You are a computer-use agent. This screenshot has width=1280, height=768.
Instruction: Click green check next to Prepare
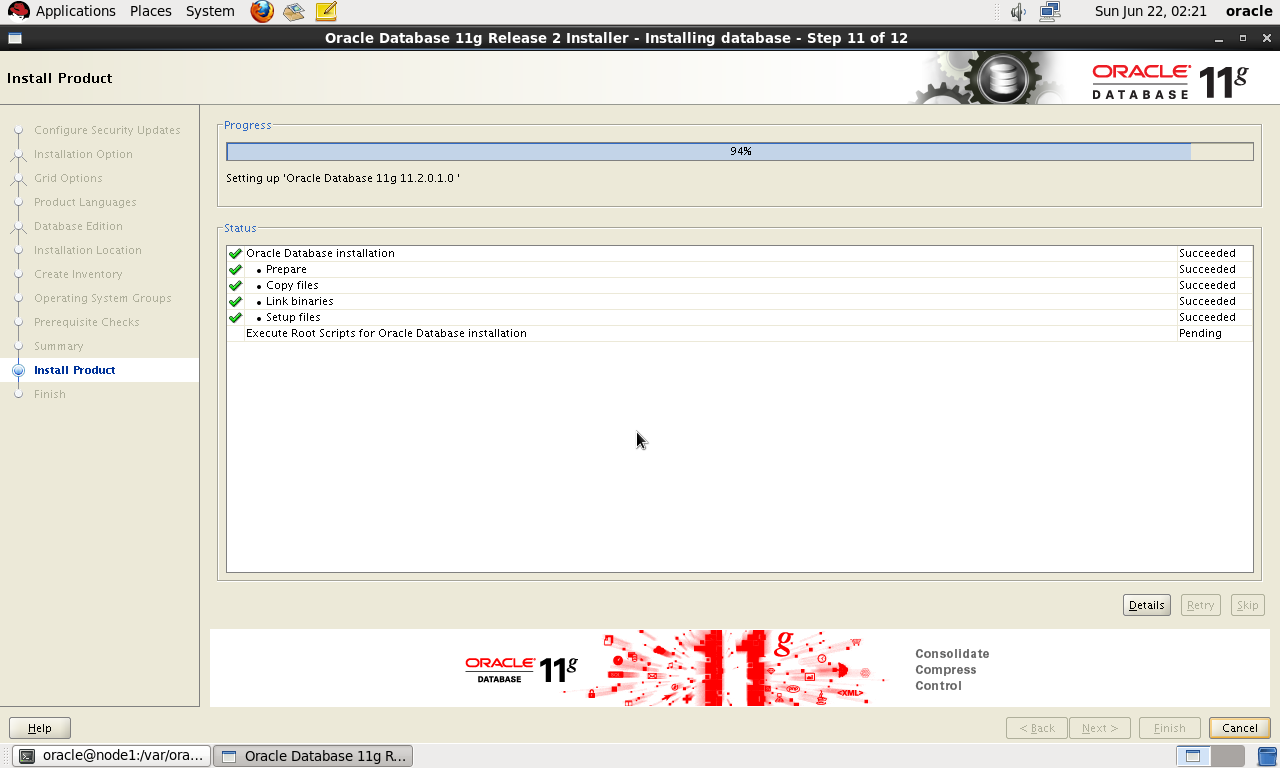pyautogui.click(x=235, y=270)
